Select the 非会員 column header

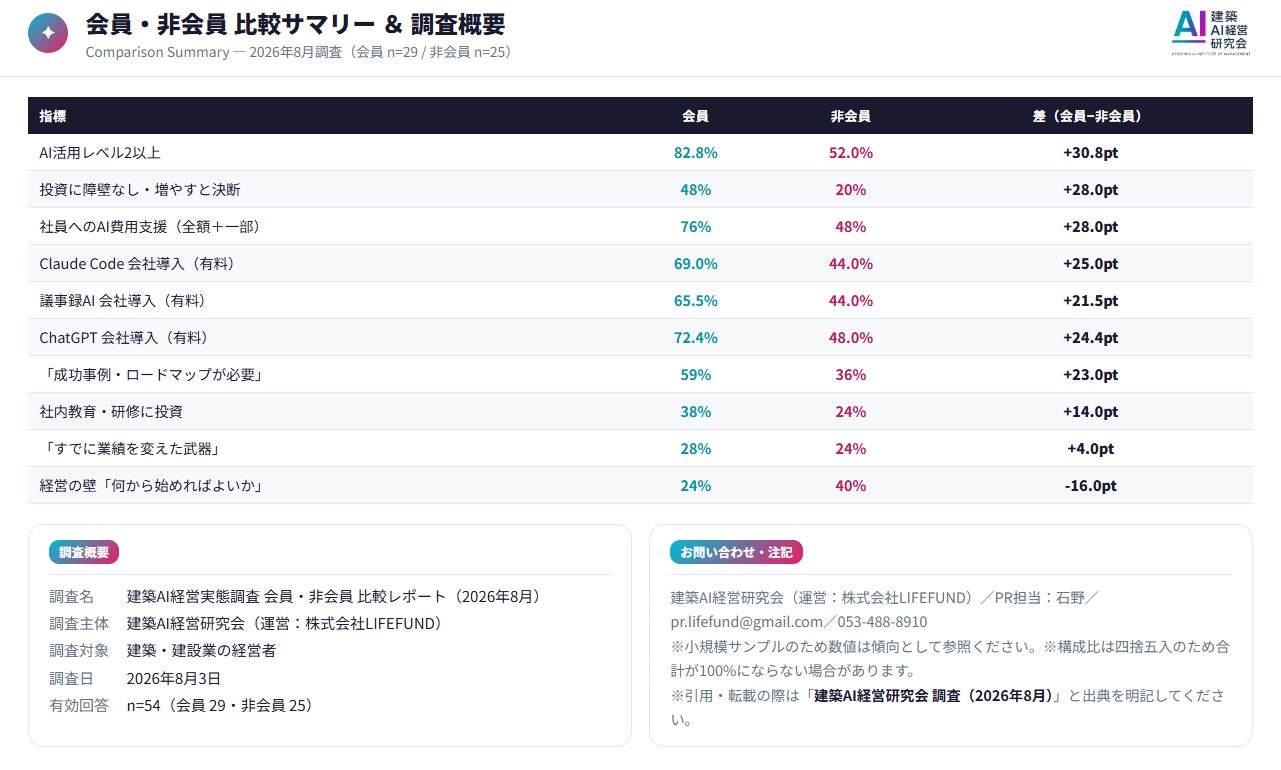coord(850,116)
